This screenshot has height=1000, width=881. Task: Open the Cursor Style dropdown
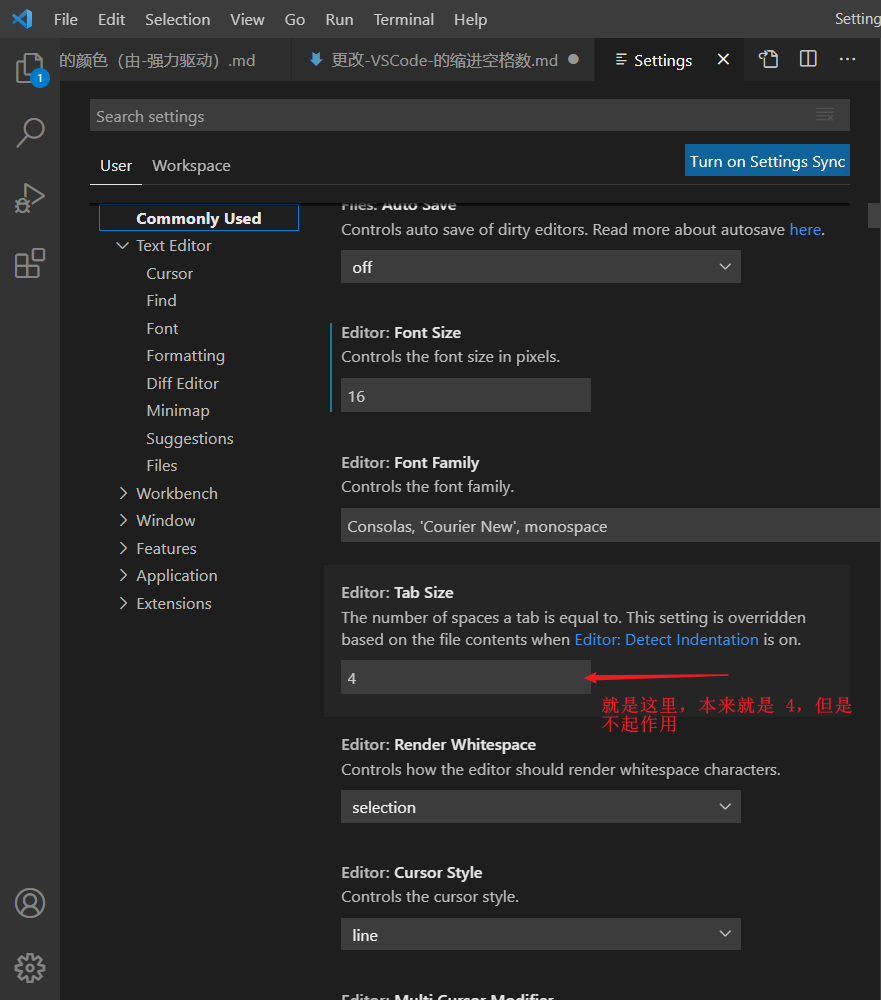click(540, 935)
